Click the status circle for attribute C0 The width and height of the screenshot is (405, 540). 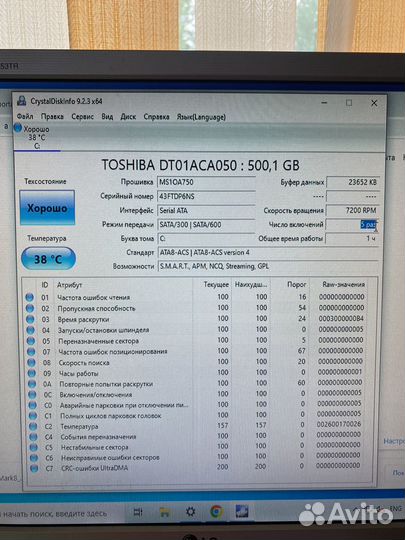click(x=33, y=405)
